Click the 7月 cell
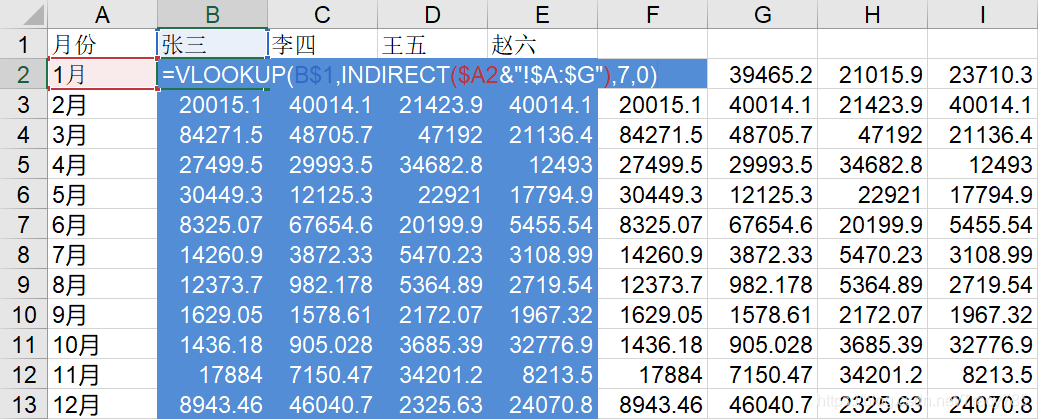Image resolution: width=1038 pixels, height=419 pixels. pos(102,254)
